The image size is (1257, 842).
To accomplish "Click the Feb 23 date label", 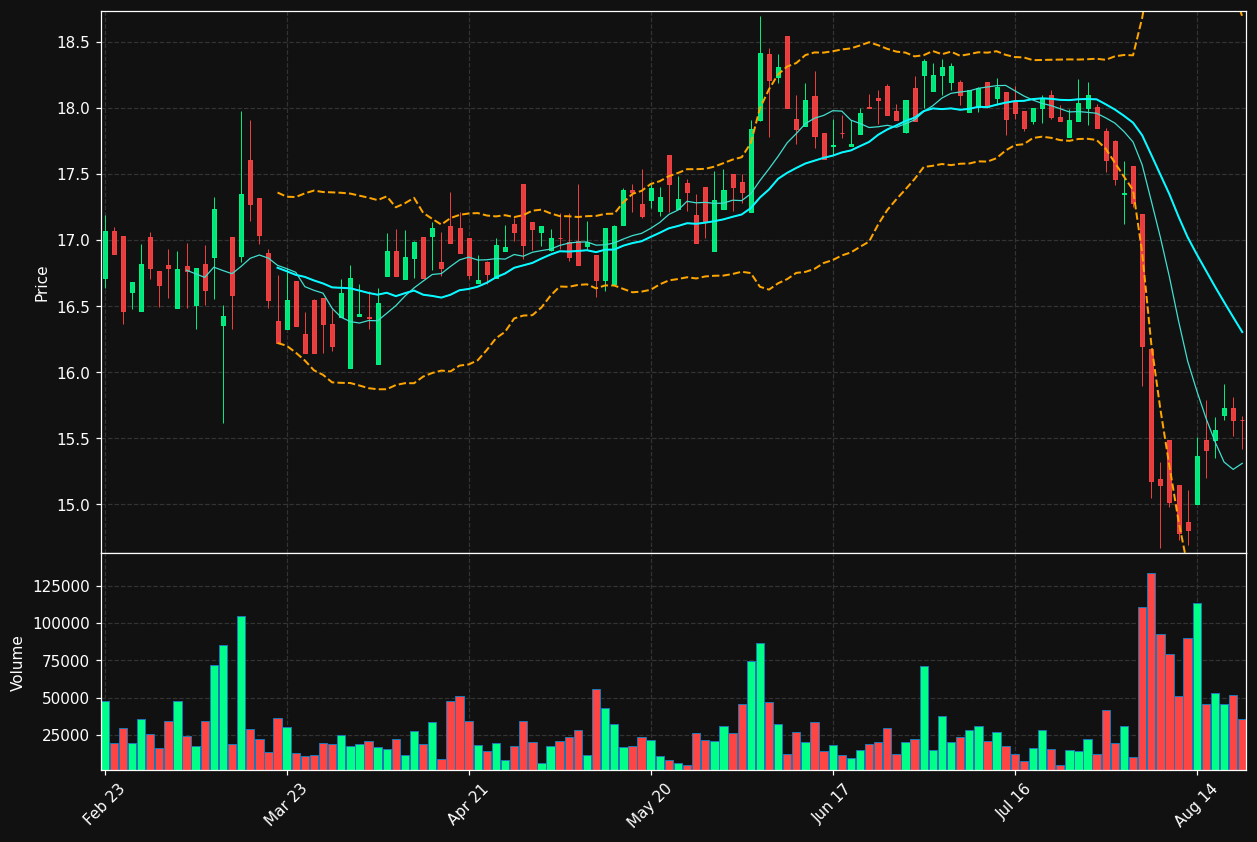I will (104, 804).
